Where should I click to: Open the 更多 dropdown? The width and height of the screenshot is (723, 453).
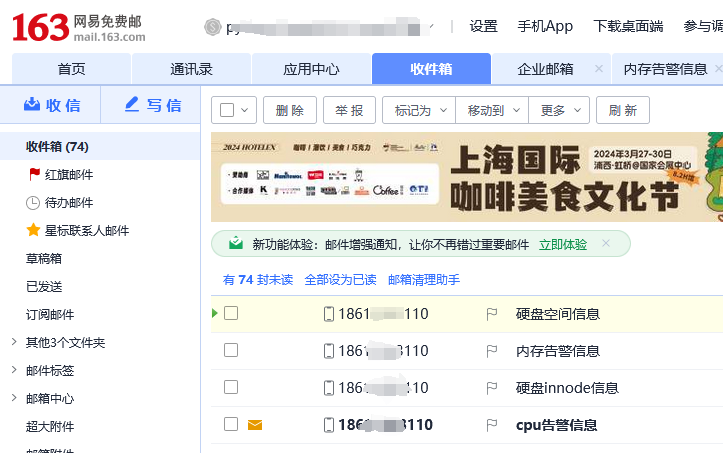[559, 110]
